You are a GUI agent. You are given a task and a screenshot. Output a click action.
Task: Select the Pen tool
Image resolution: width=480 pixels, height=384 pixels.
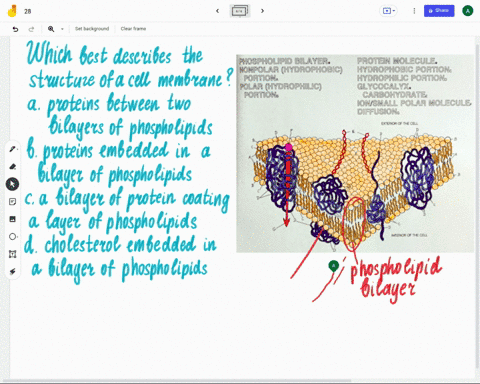click(13, 149)
